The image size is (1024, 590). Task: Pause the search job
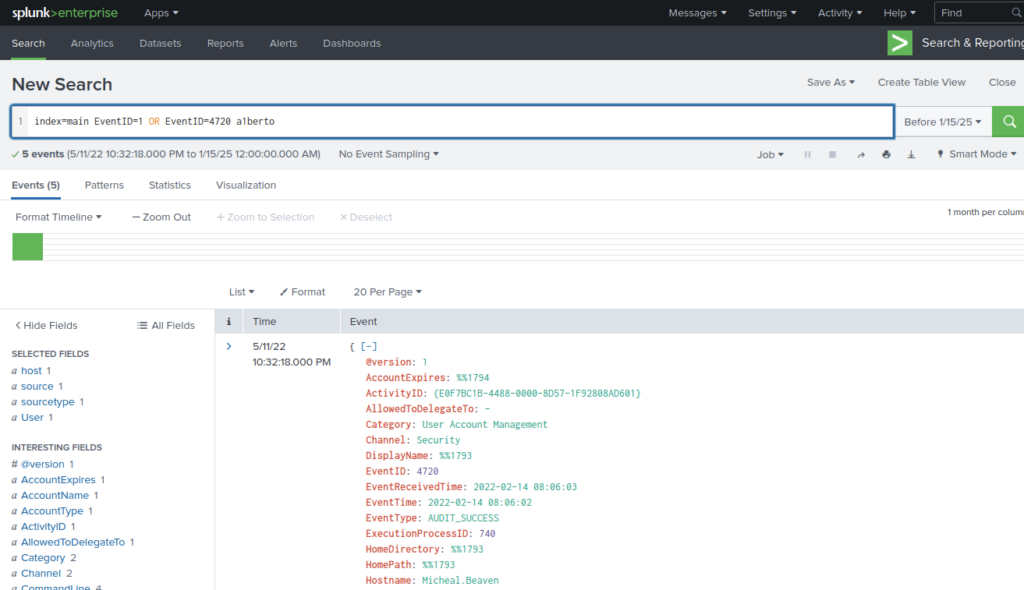(x=807, y=155)
